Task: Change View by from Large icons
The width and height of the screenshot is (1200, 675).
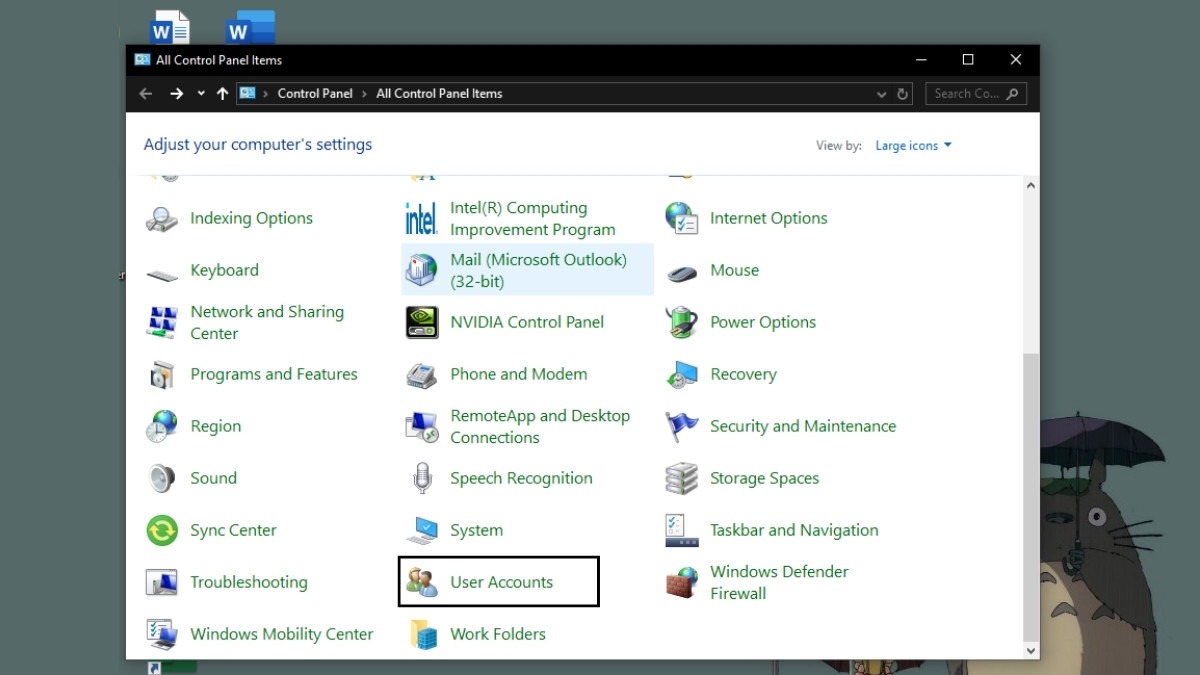Action: click(914, 146)
